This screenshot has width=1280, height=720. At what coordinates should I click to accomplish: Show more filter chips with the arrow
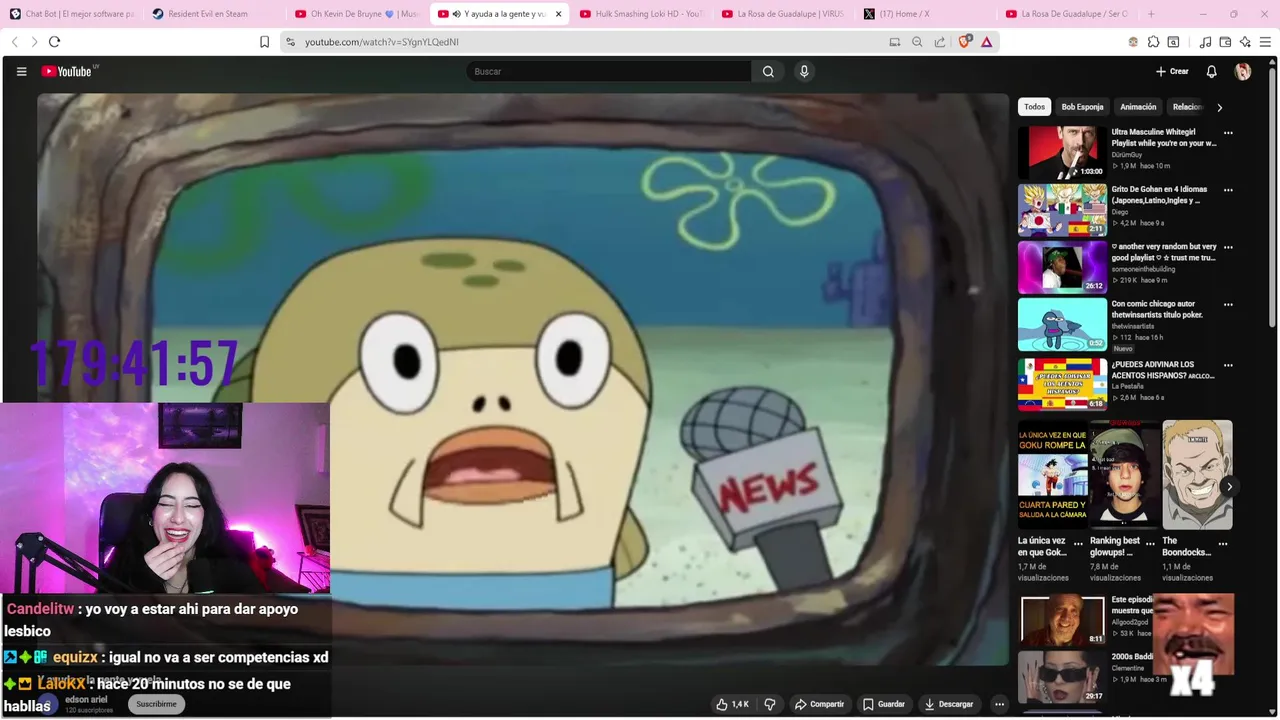1219,107
